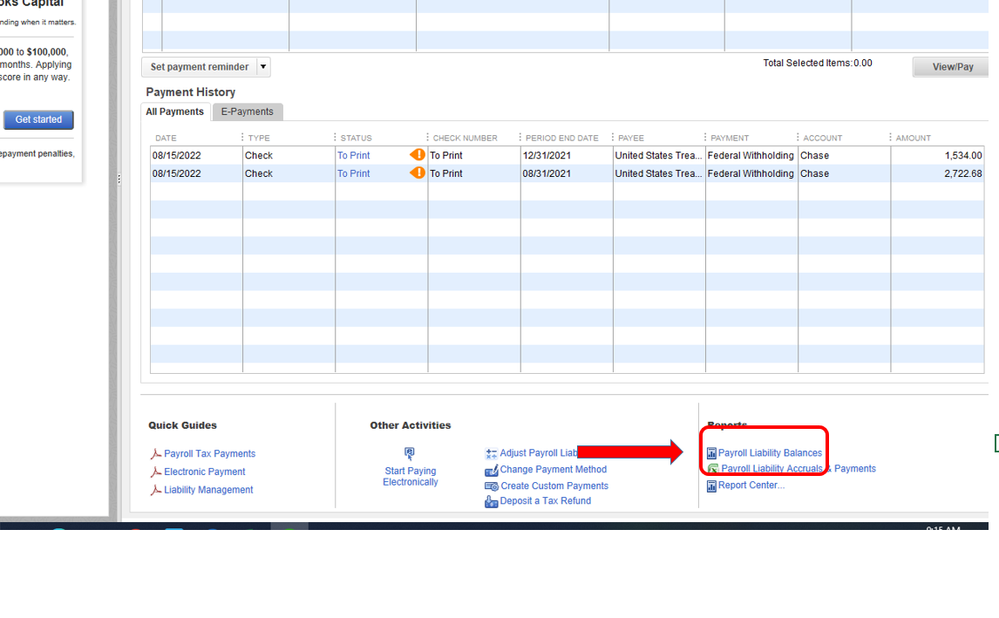The image size is (999, 618).
Task: Click the Liability Management PDF icon
Action: click(155, 490)
